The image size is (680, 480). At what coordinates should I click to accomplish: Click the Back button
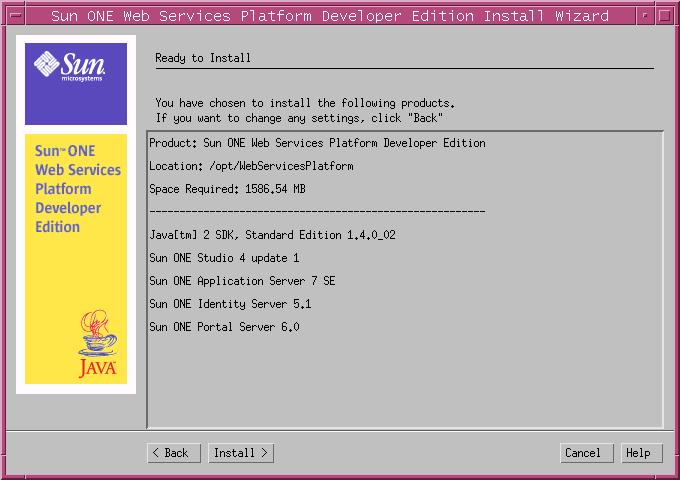174,453
